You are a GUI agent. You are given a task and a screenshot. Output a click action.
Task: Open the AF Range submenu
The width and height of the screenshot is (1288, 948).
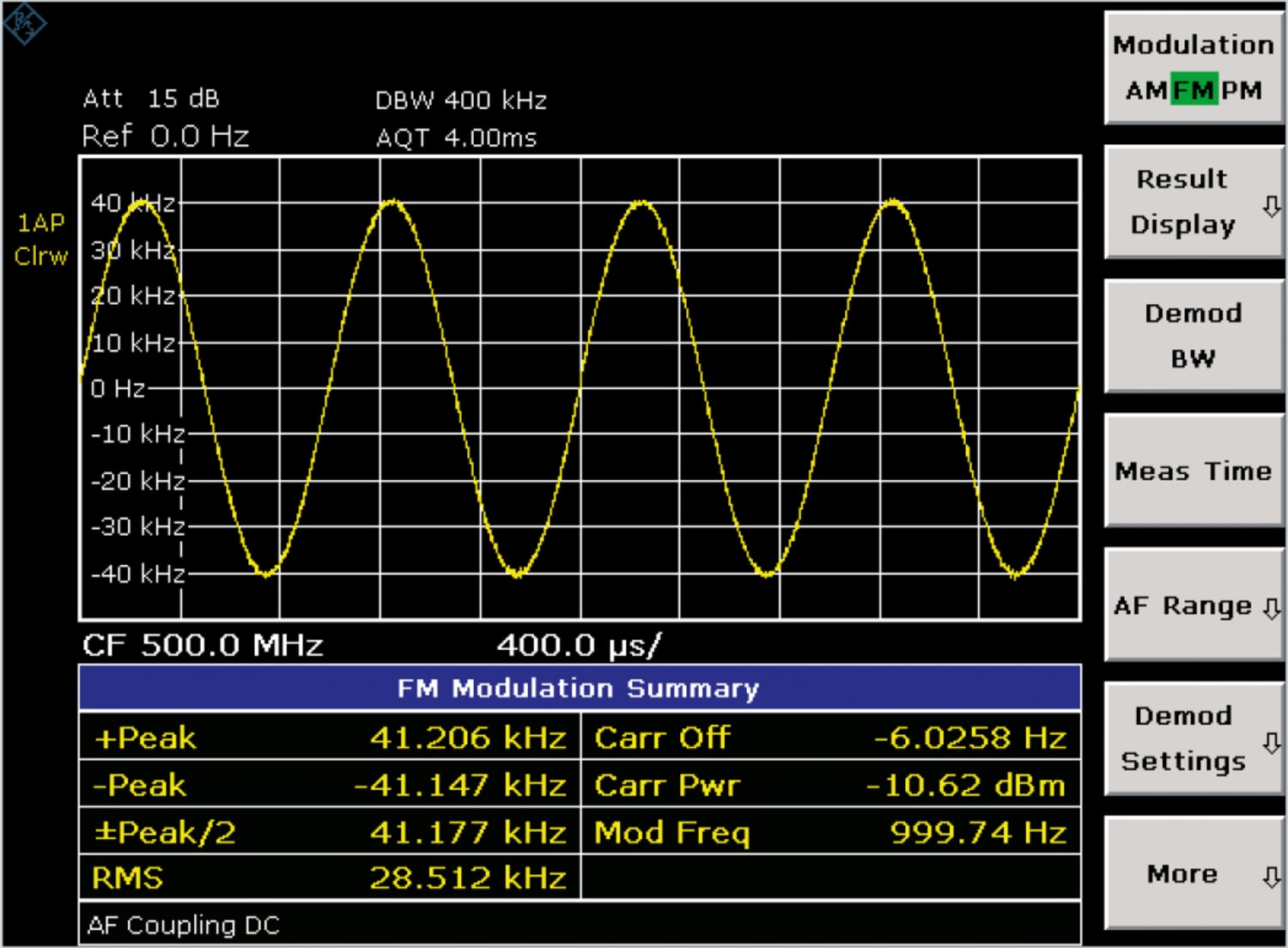pyautogui.click(x=1193, y=605)
